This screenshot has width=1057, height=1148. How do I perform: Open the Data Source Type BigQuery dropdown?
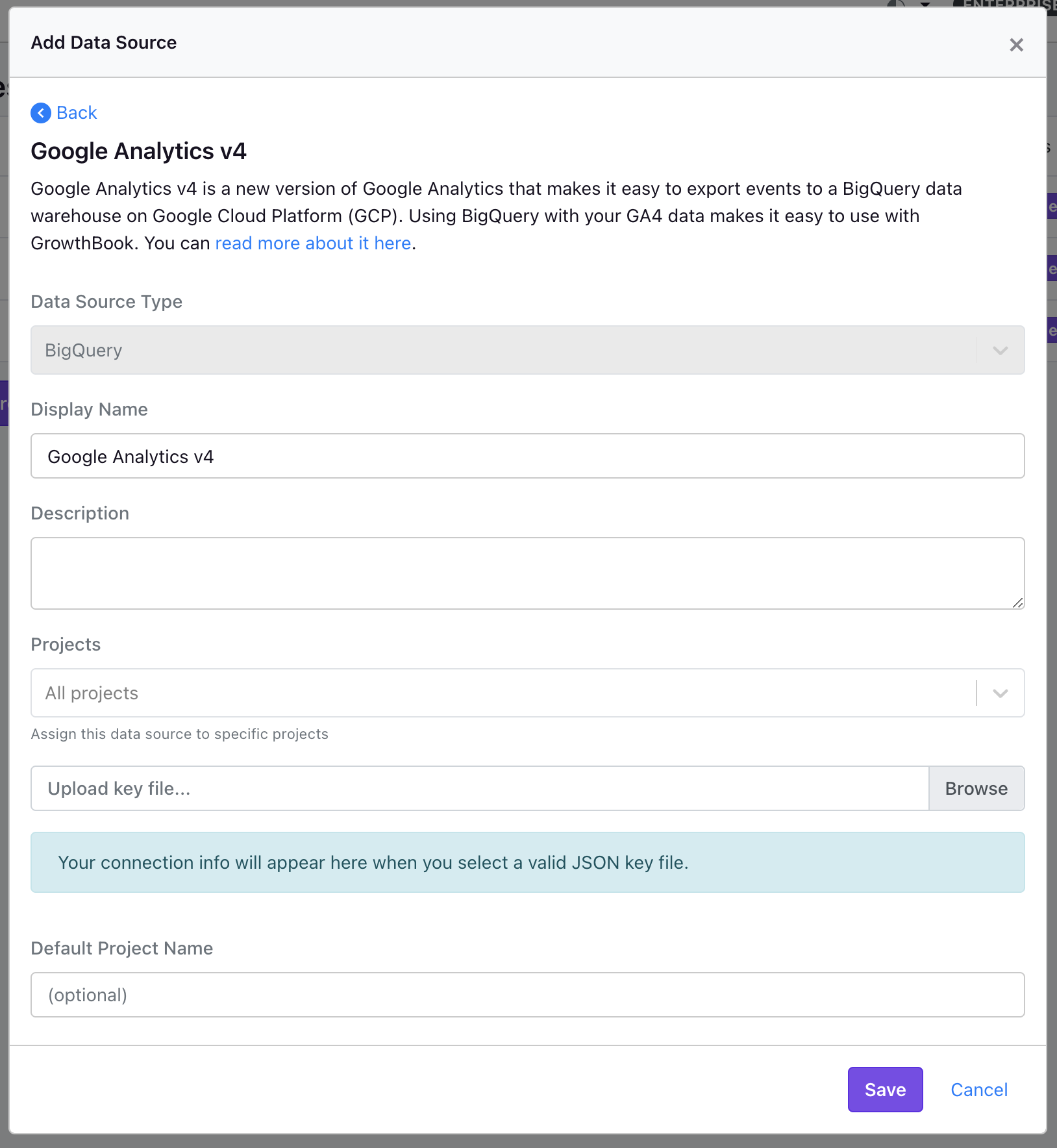click(x=527, y=350)
